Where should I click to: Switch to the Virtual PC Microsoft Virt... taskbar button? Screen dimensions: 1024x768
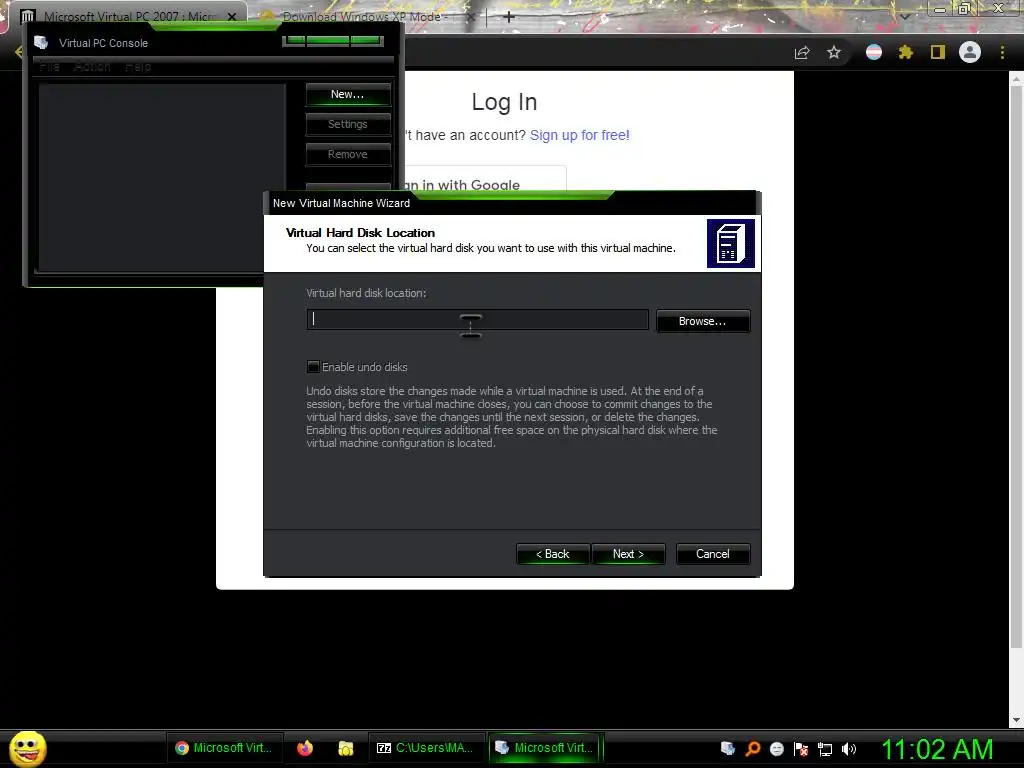click(545, 748)
